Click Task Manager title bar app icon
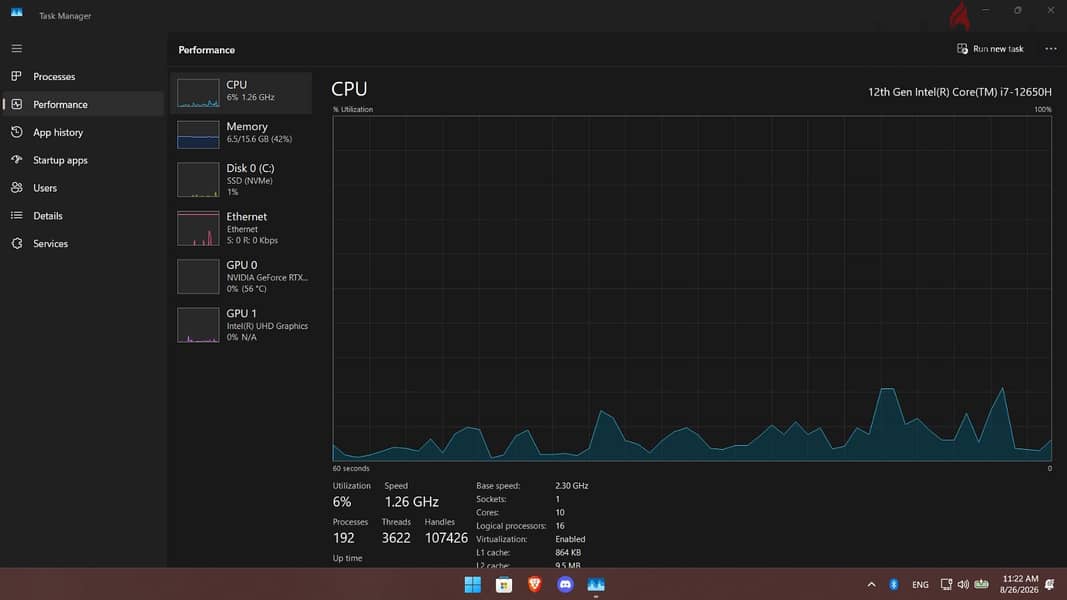1067x600 pixels. 16,13
